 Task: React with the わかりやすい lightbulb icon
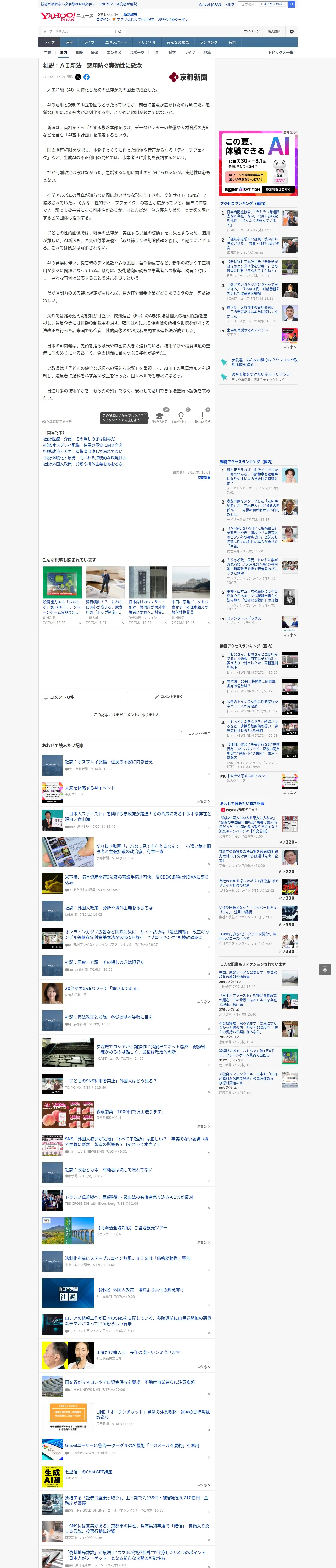(181, 416)
